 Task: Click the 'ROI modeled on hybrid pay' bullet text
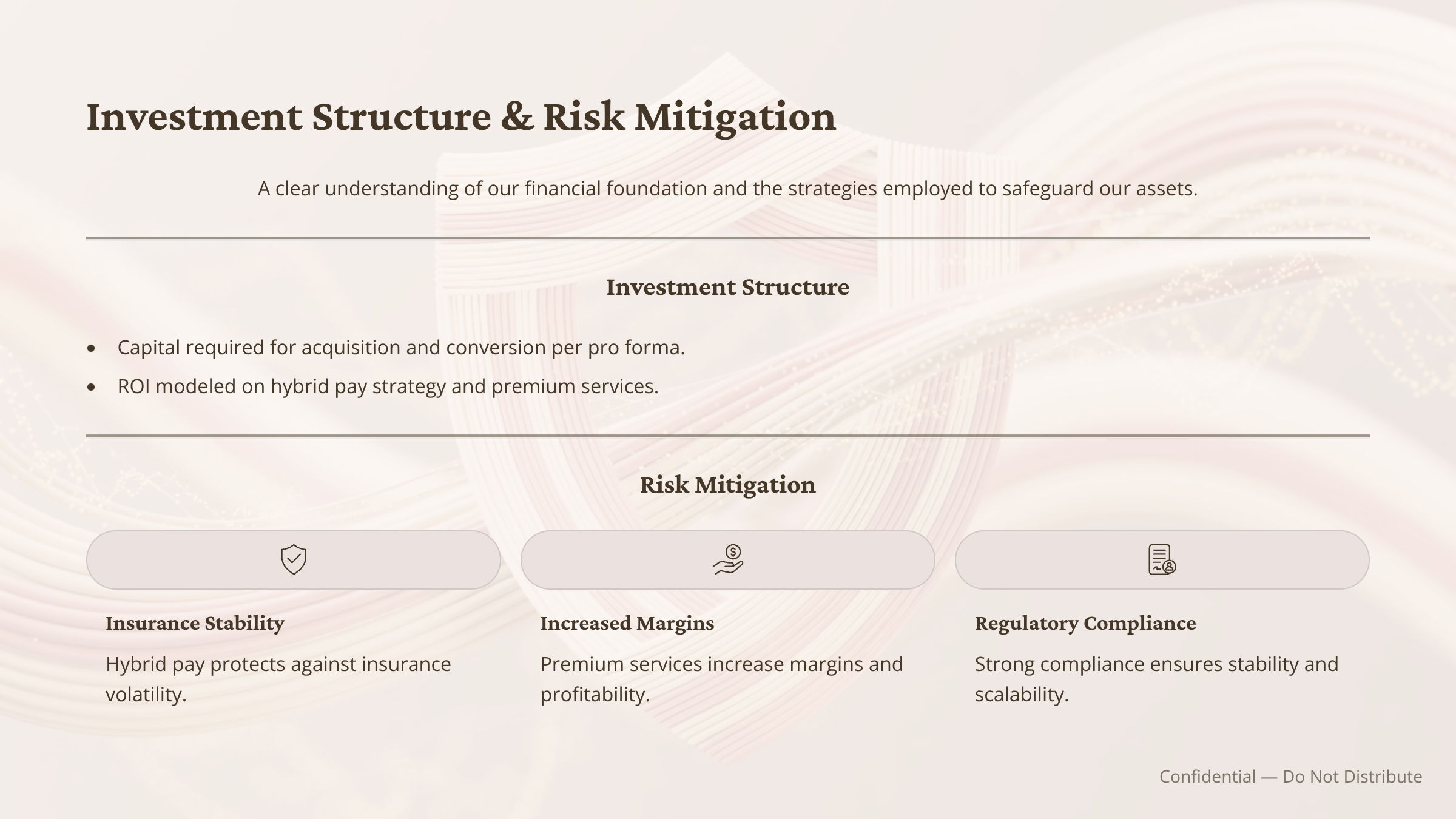click(x=388, y=386)
